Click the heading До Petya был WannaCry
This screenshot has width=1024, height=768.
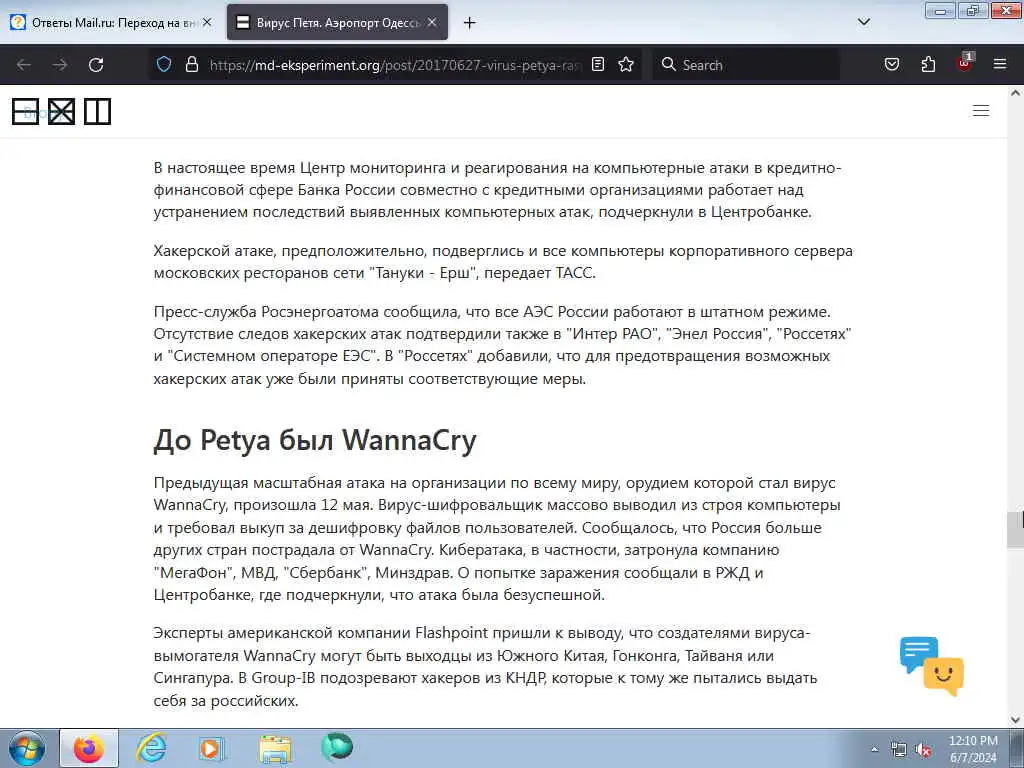coord(315,440)
